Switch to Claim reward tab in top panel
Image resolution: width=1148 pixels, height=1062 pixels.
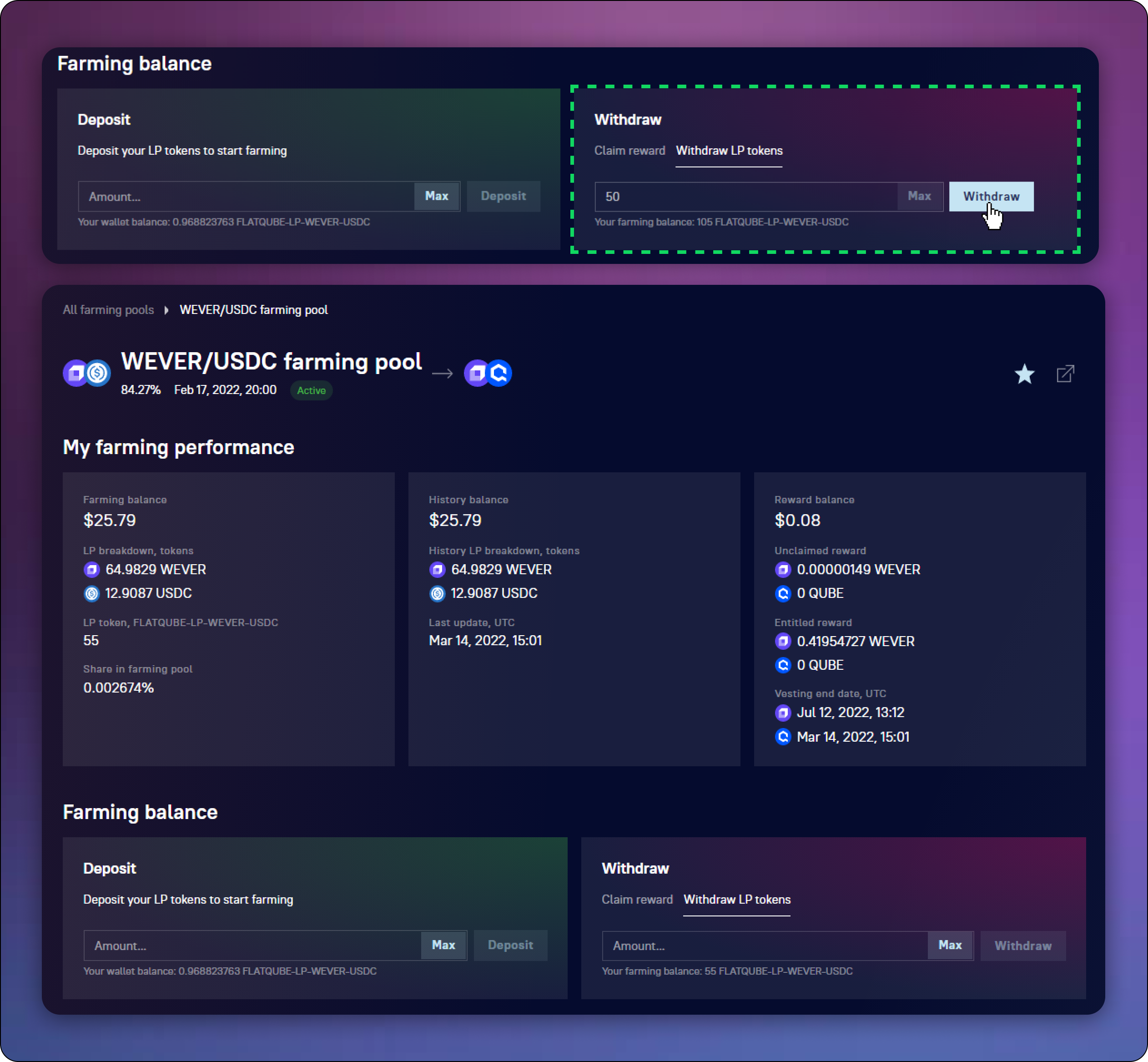click(x=629, y=151)
